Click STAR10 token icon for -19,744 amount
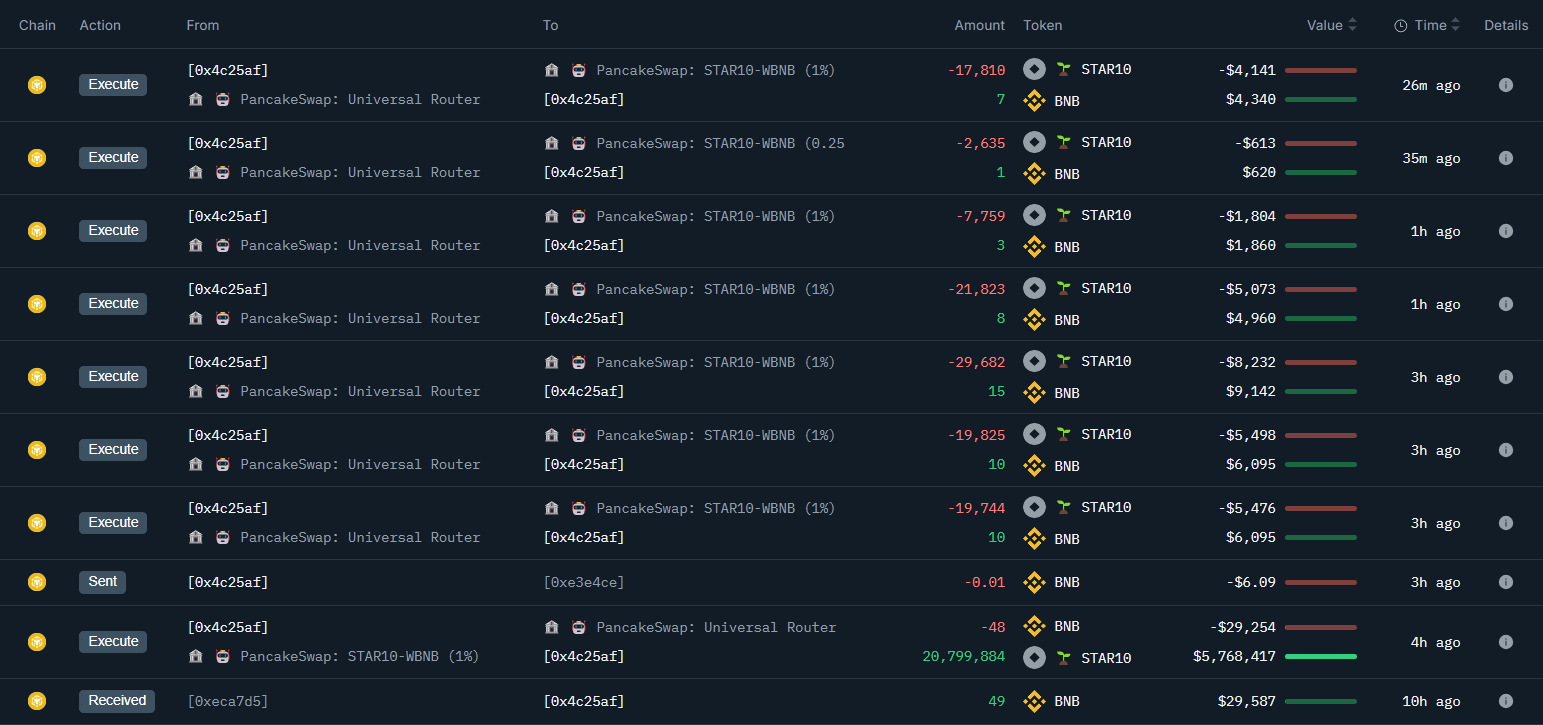The image size is (1543, 725). click(1034, 507)
